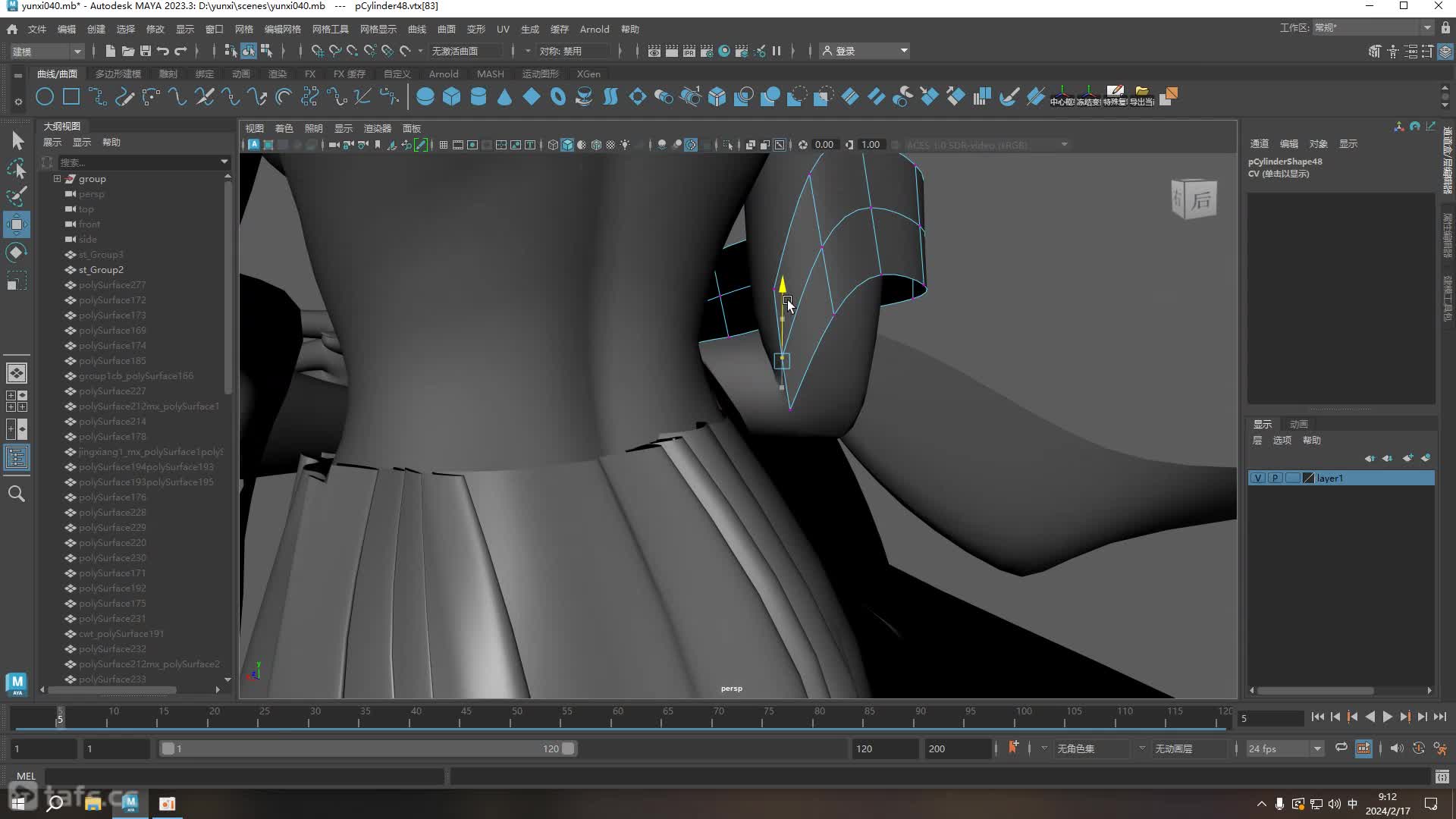The height and width of the screenshot is (819, 1456).
Task: Click the view cube in viewport
Action: (1194, 199)
